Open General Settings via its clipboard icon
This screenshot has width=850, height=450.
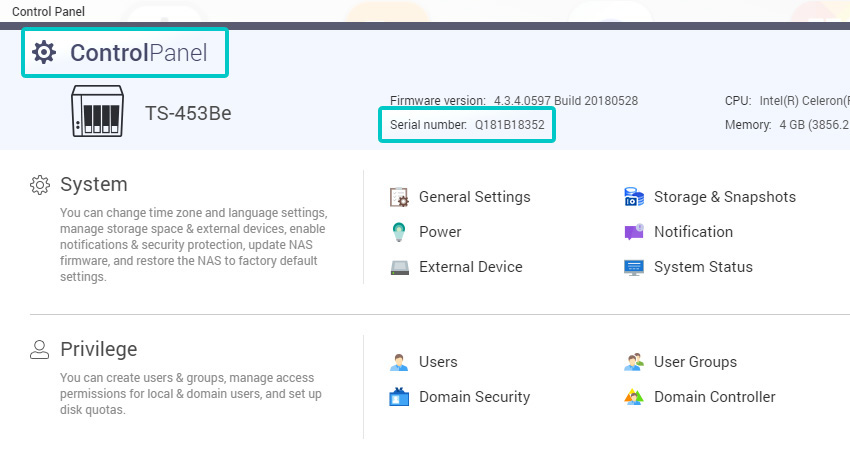[399, 197]
